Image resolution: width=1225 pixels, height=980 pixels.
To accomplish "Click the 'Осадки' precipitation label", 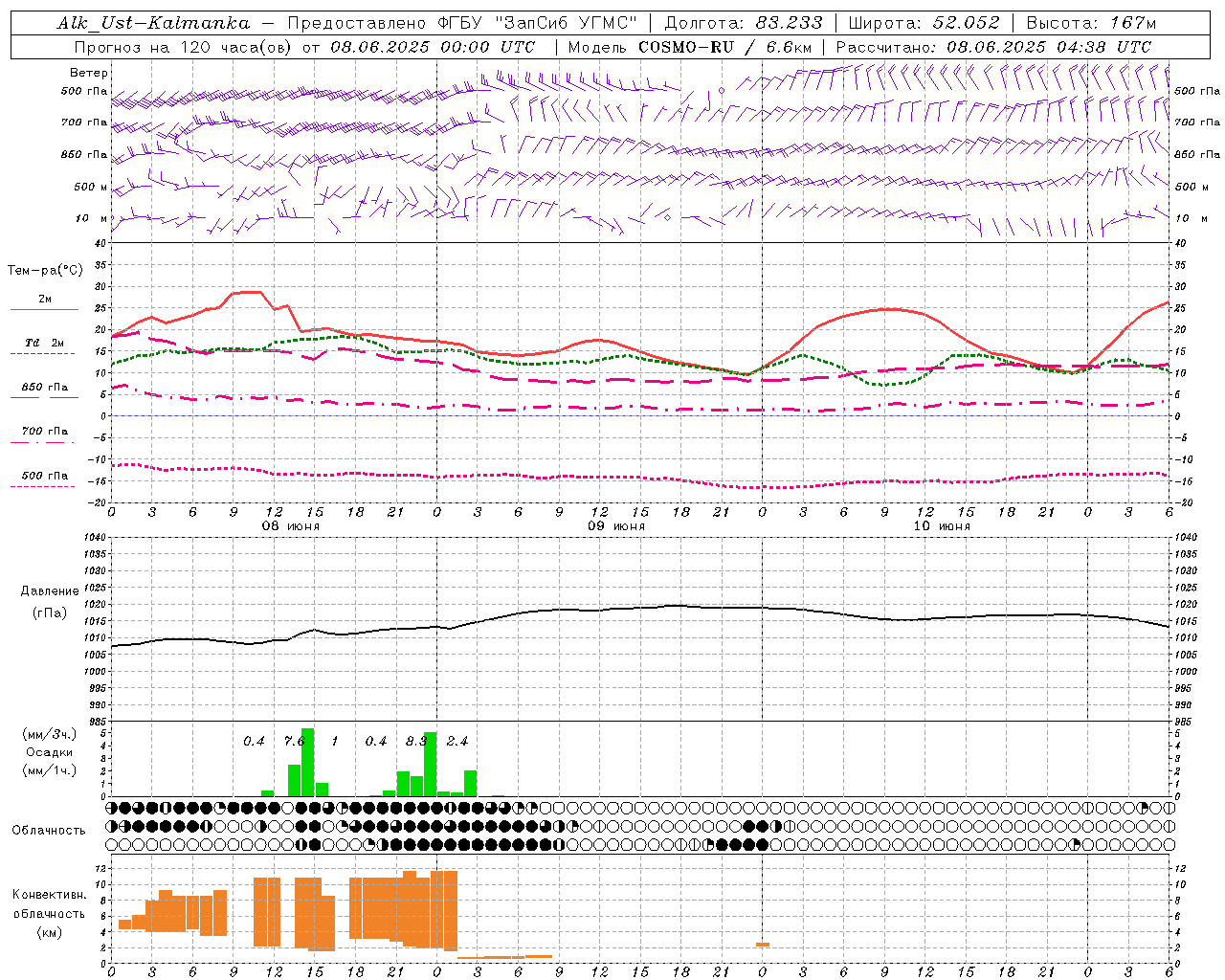I will 50,752.
